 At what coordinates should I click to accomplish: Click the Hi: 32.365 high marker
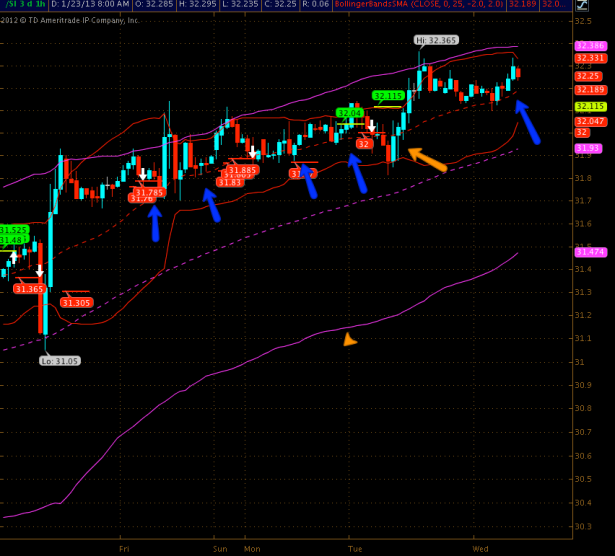(x=437, y=40)
